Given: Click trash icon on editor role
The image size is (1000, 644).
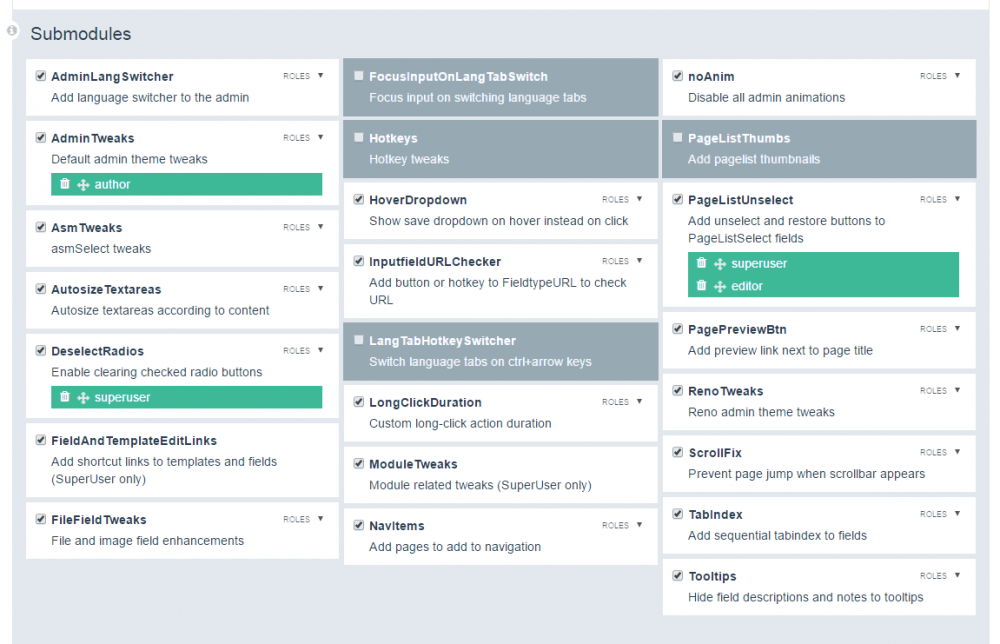Looking at the screenshot, I should pos(701,286).
